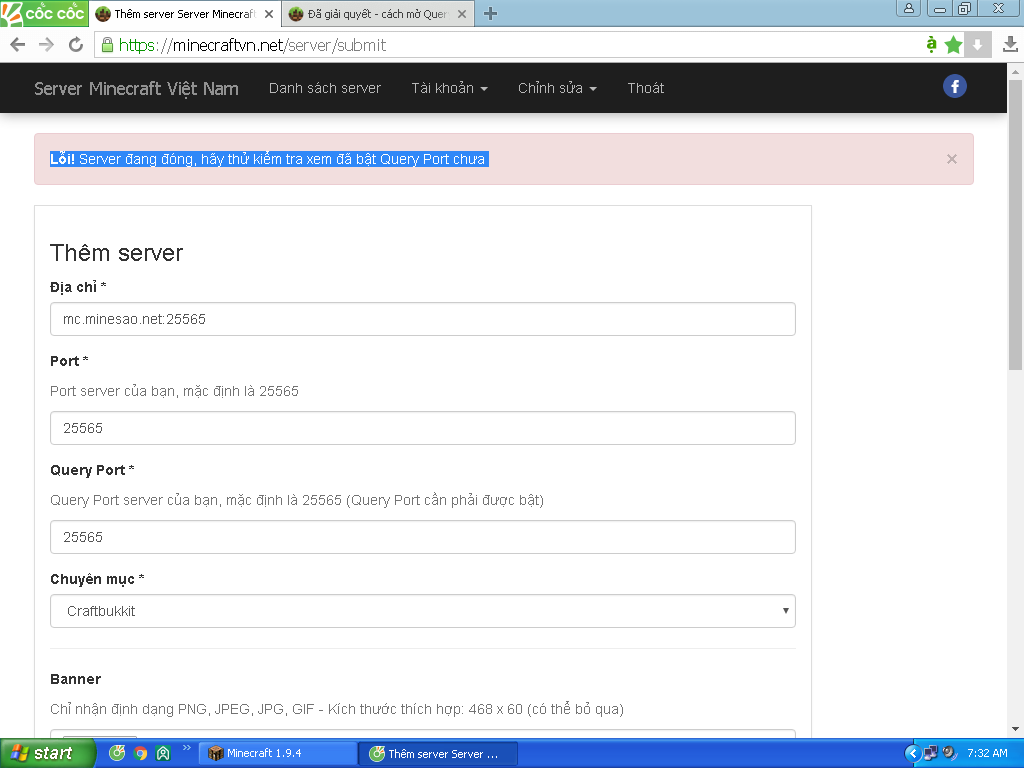Screen dimensions: 1024x768
Task: Expand hidden system tray icons
Action: click(912, 753)
